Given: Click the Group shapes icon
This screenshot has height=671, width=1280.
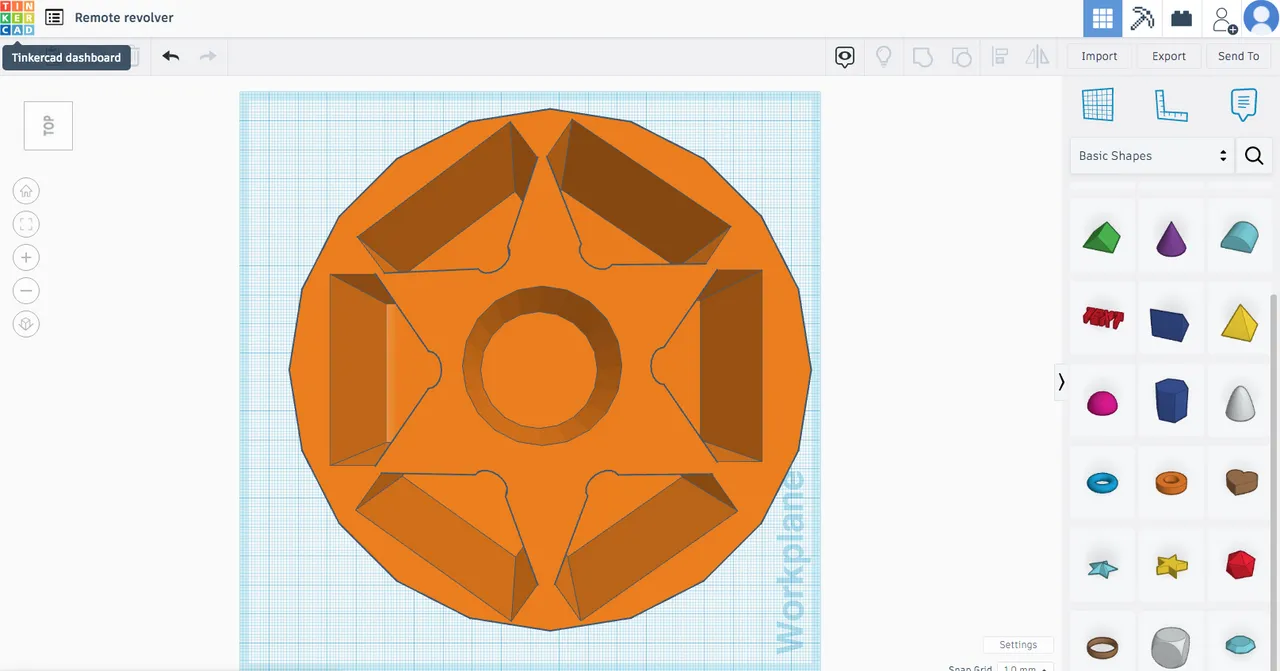Looking at the screenshot, I should [923, 57].
